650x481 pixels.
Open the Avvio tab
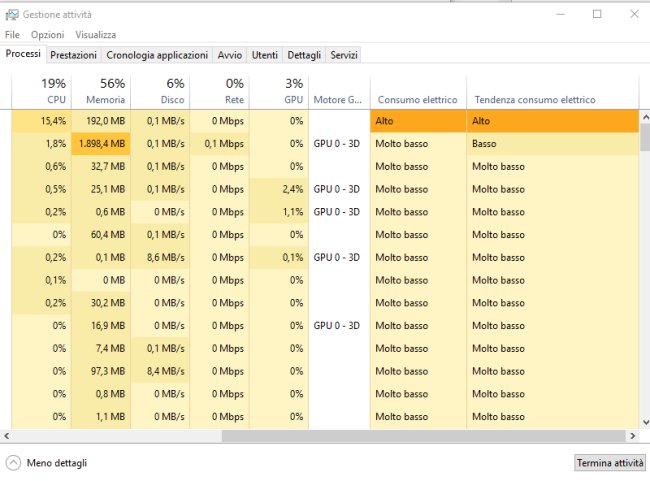coord(229,55)
